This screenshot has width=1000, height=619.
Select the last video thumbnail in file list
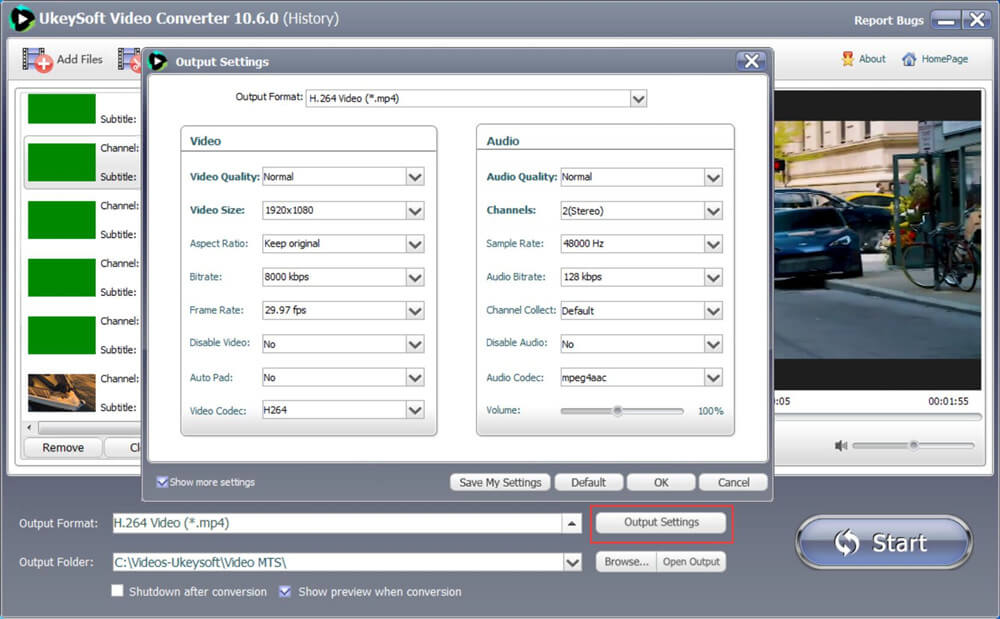pos(61,392)
